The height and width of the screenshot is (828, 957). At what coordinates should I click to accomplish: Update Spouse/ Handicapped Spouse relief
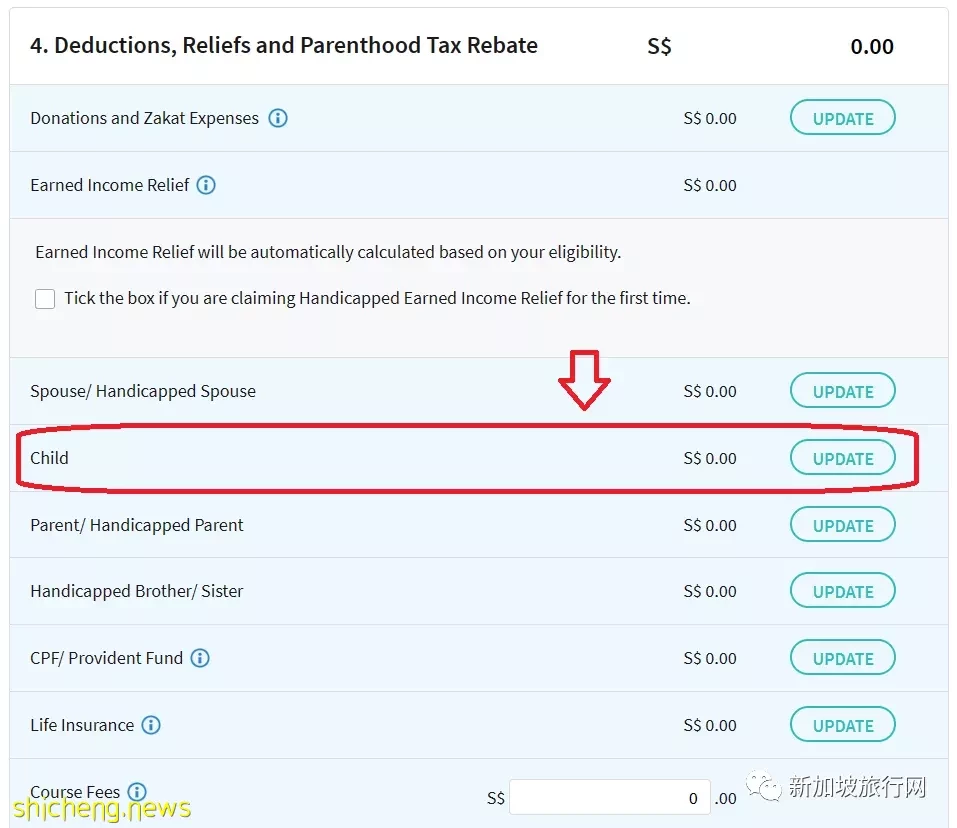(x=842, y=391)
